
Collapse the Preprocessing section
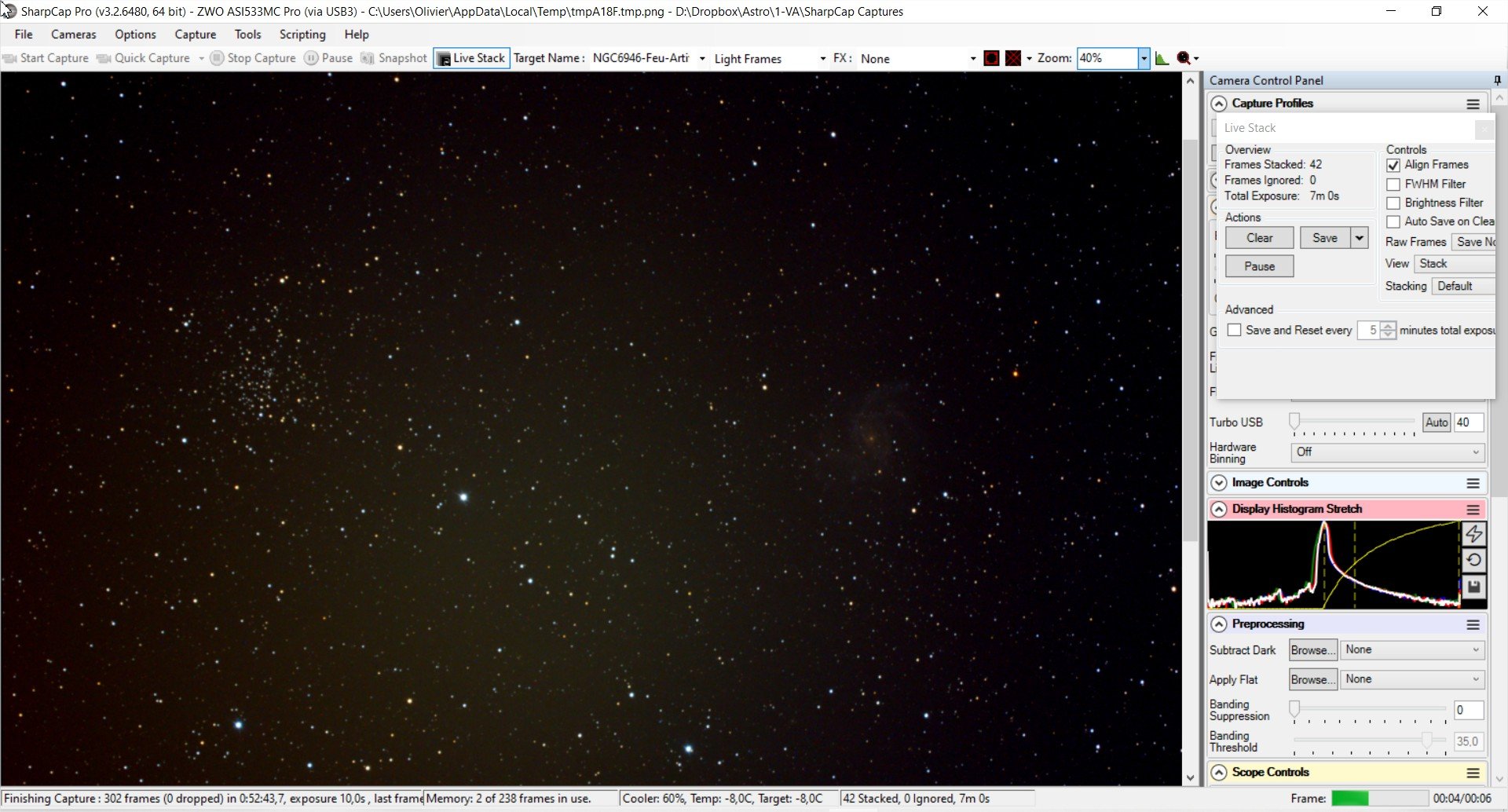[x=1219, y=624]
